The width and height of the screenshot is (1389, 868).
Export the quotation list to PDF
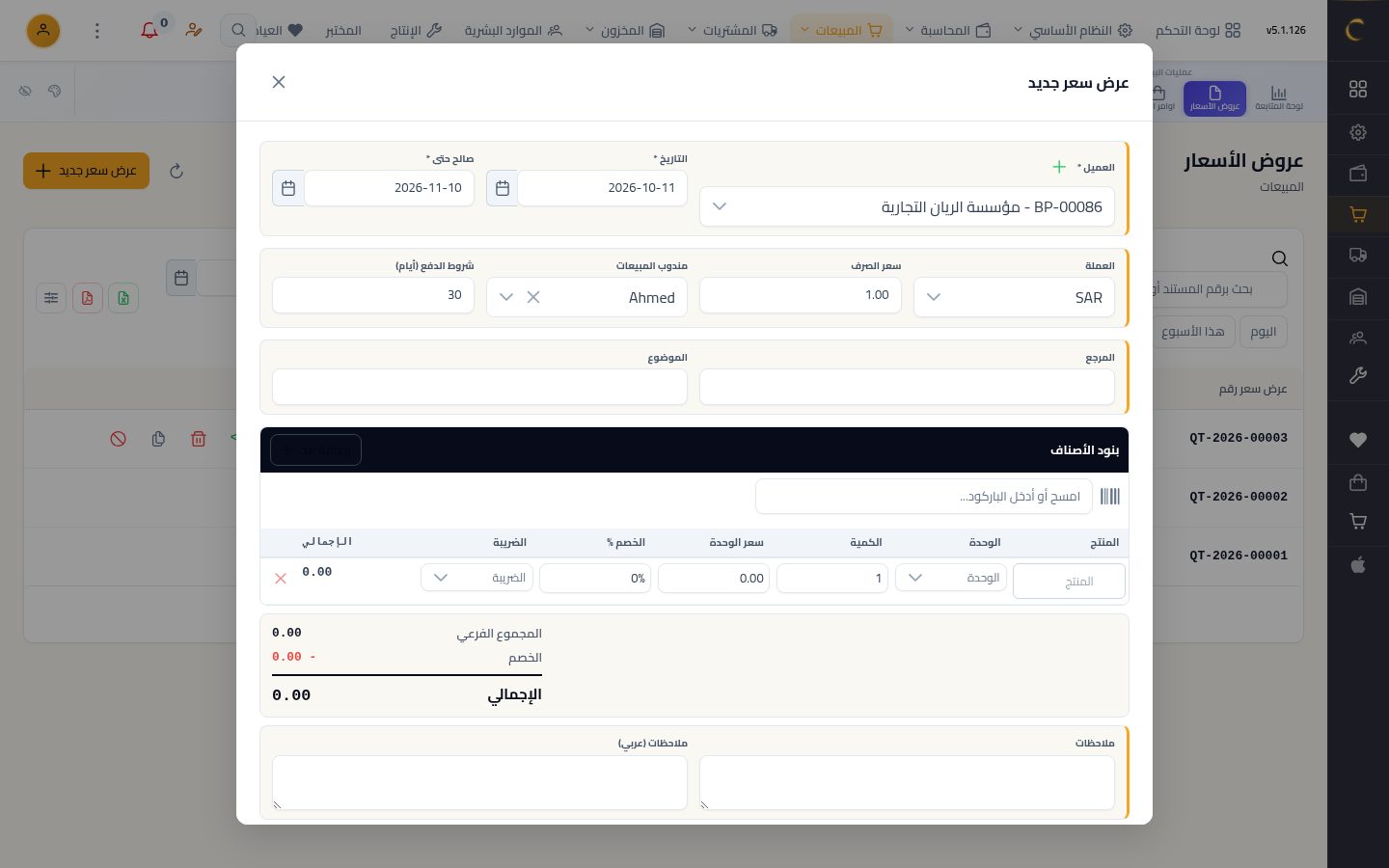pos(87,298)
